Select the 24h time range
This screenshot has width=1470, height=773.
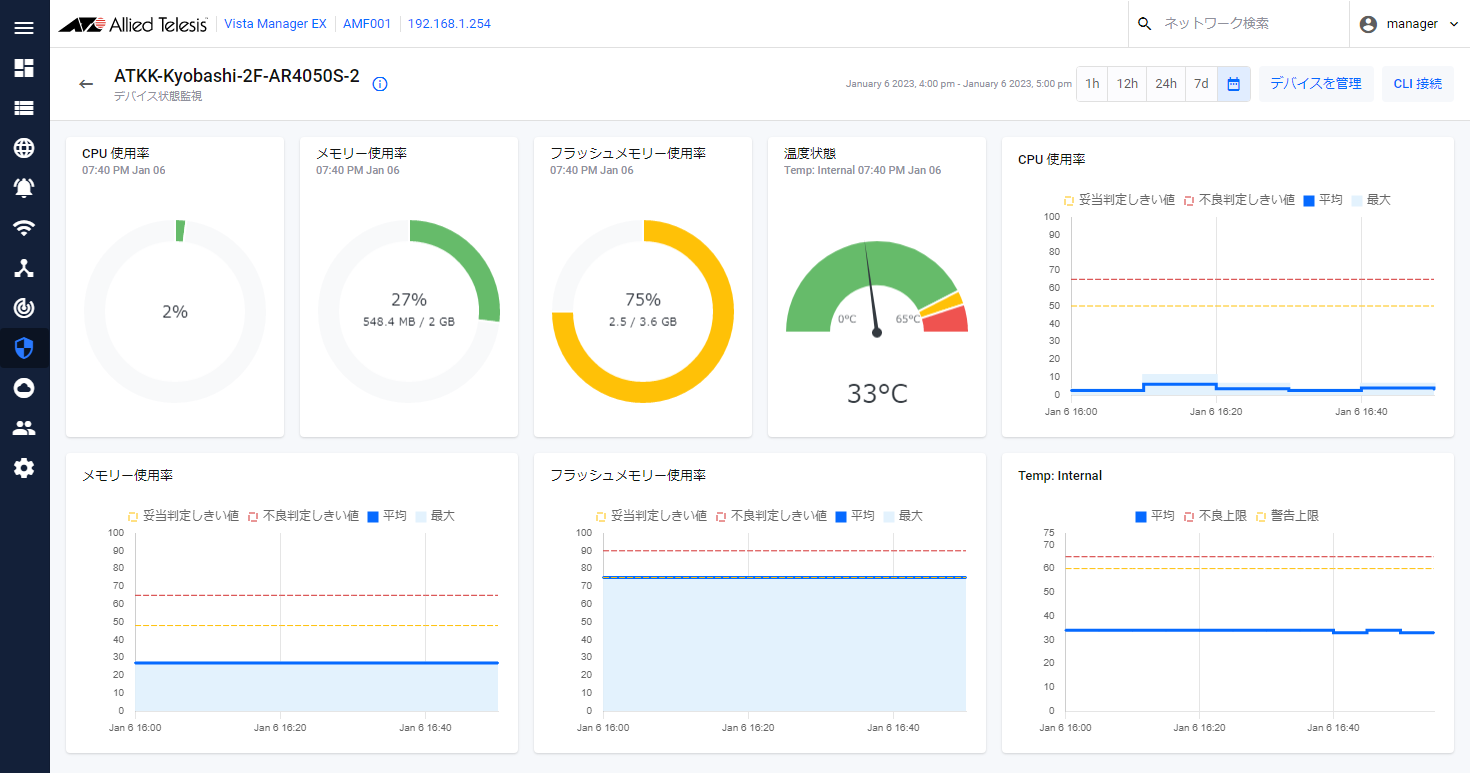1165,84
